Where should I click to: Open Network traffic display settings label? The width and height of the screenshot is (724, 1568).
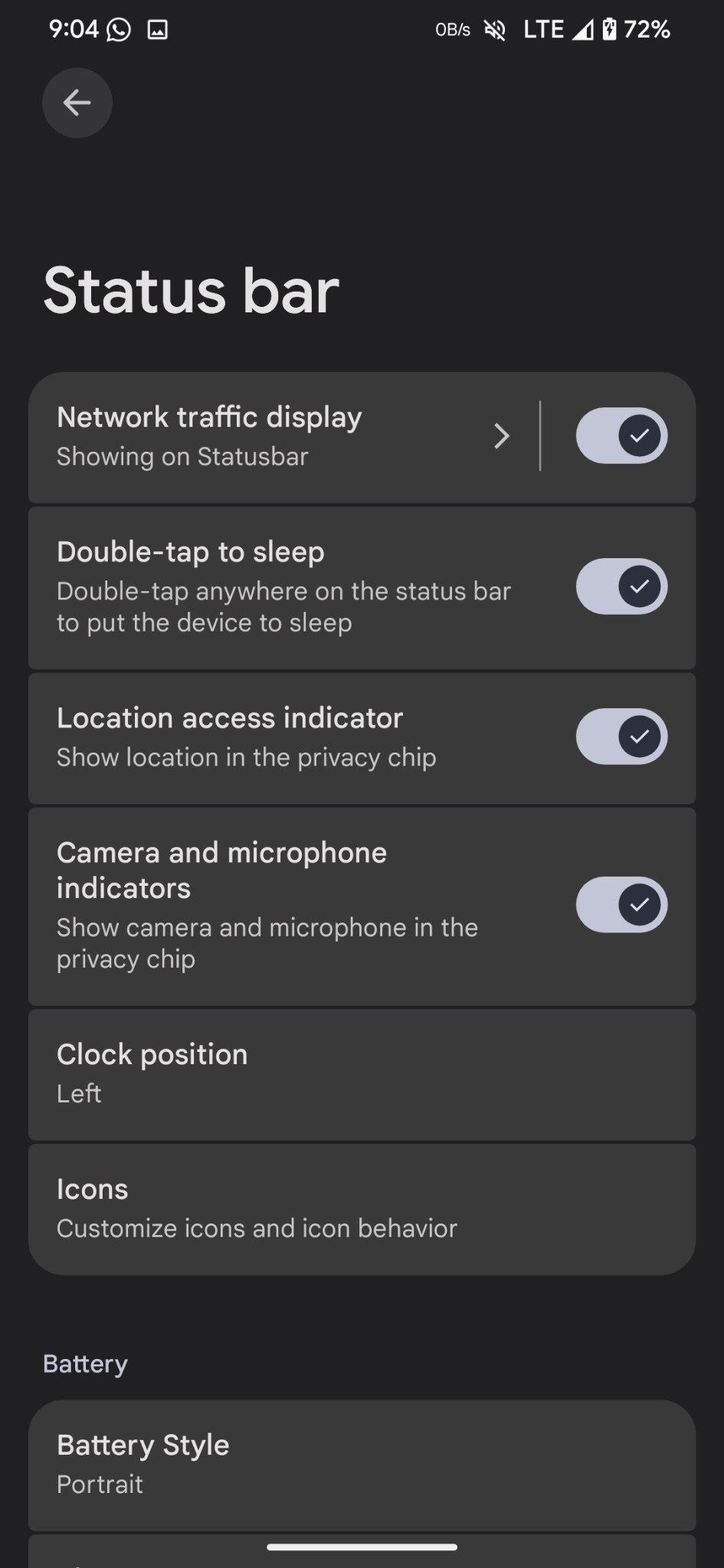pos(209,418)
